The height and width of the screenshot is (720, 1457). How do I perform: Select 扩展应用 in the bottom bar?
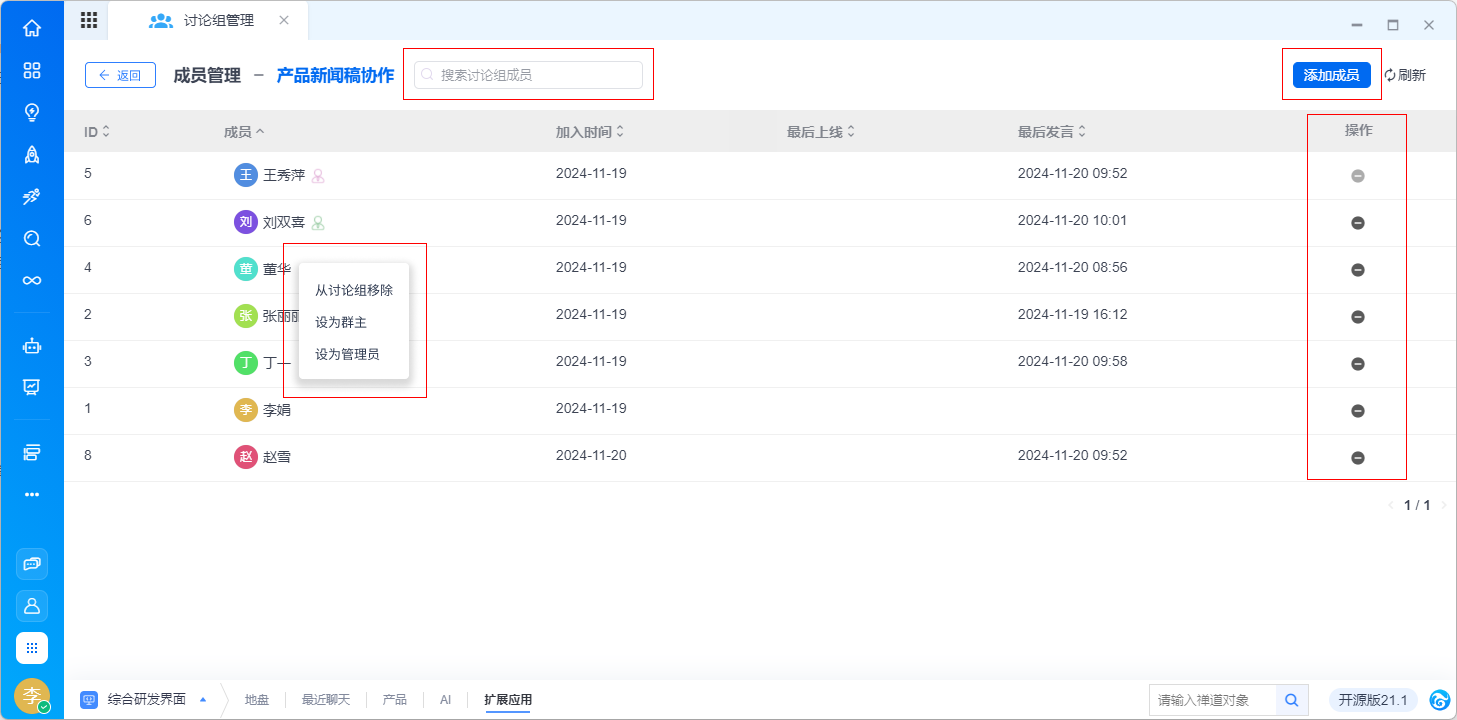[508, 700]
